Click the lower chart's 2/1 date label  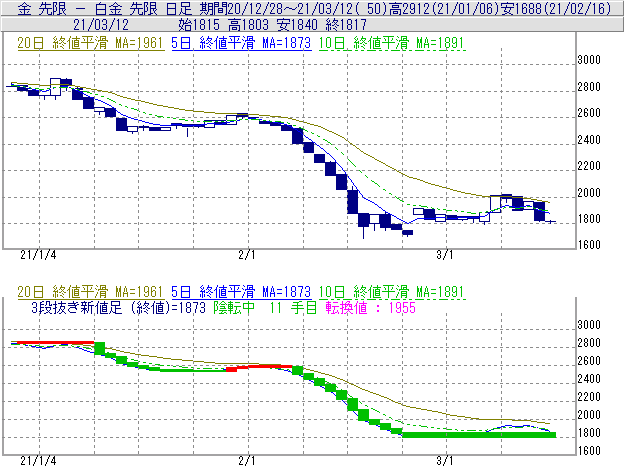(x=247, y=461)
